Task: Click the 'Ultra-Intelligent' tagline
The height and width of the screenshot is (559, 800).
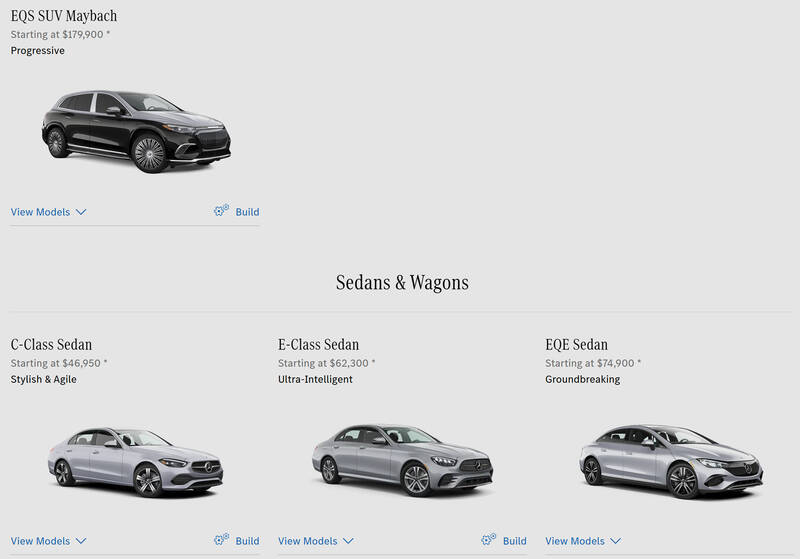Action: click(315, 379)
